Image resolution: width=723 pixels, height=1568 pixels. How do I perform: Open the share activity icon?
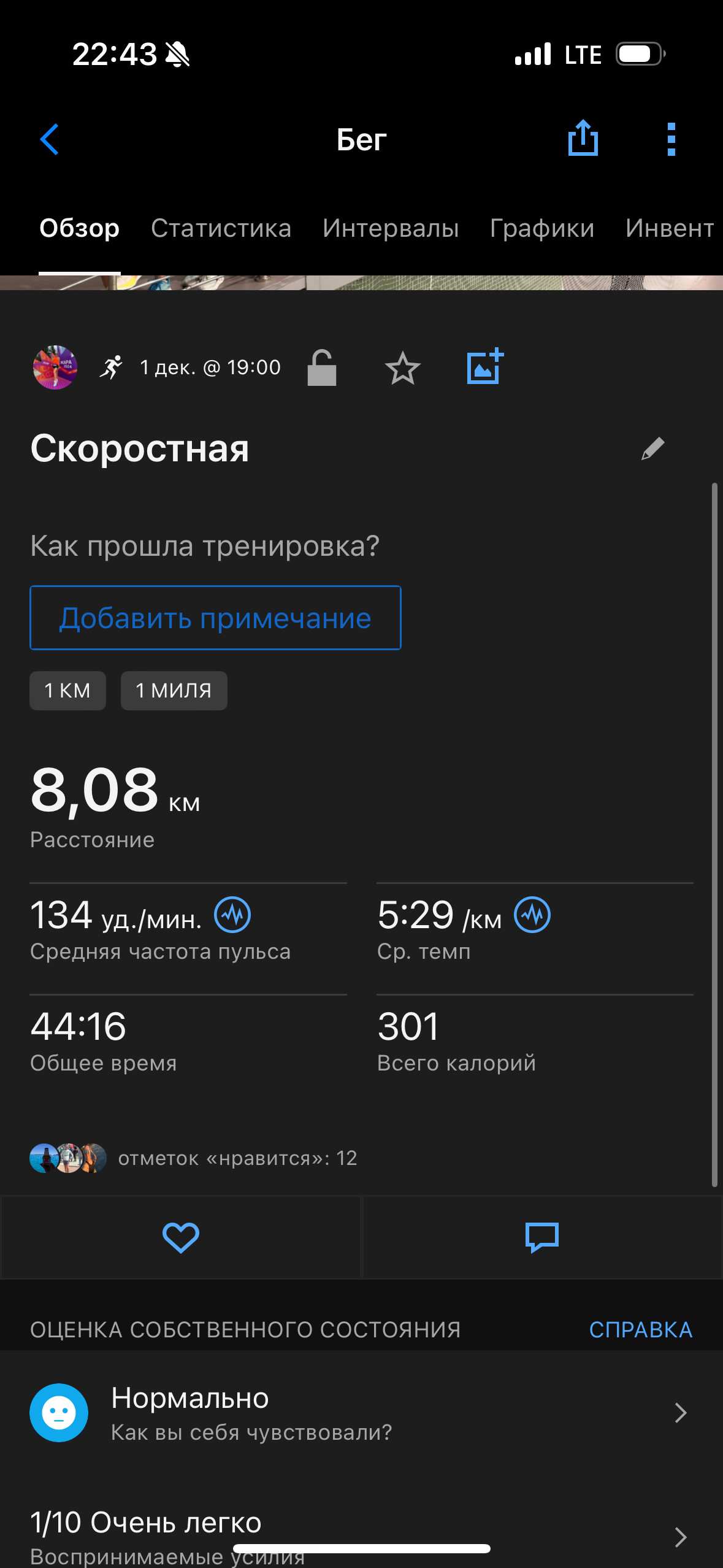tap(583, 139)
